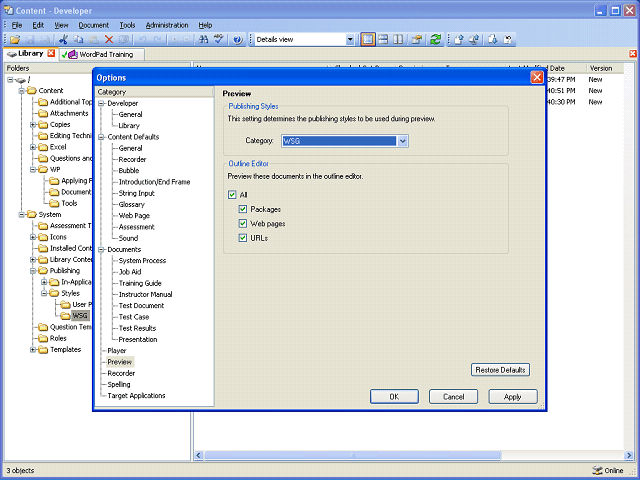Screen dimensions: 640x480
Task: Click the horizontal scrollbar thumb
Action: point(353,455)
